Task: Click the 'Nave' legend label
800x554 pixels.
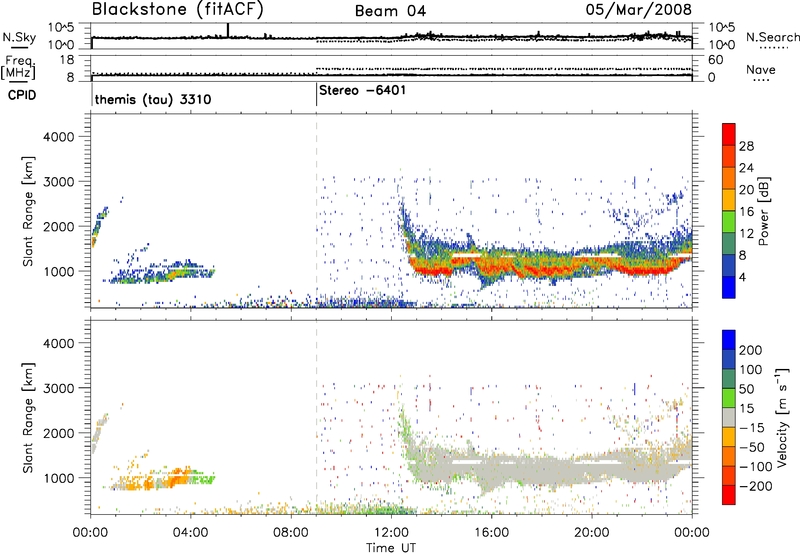Action: coord(760,69)
